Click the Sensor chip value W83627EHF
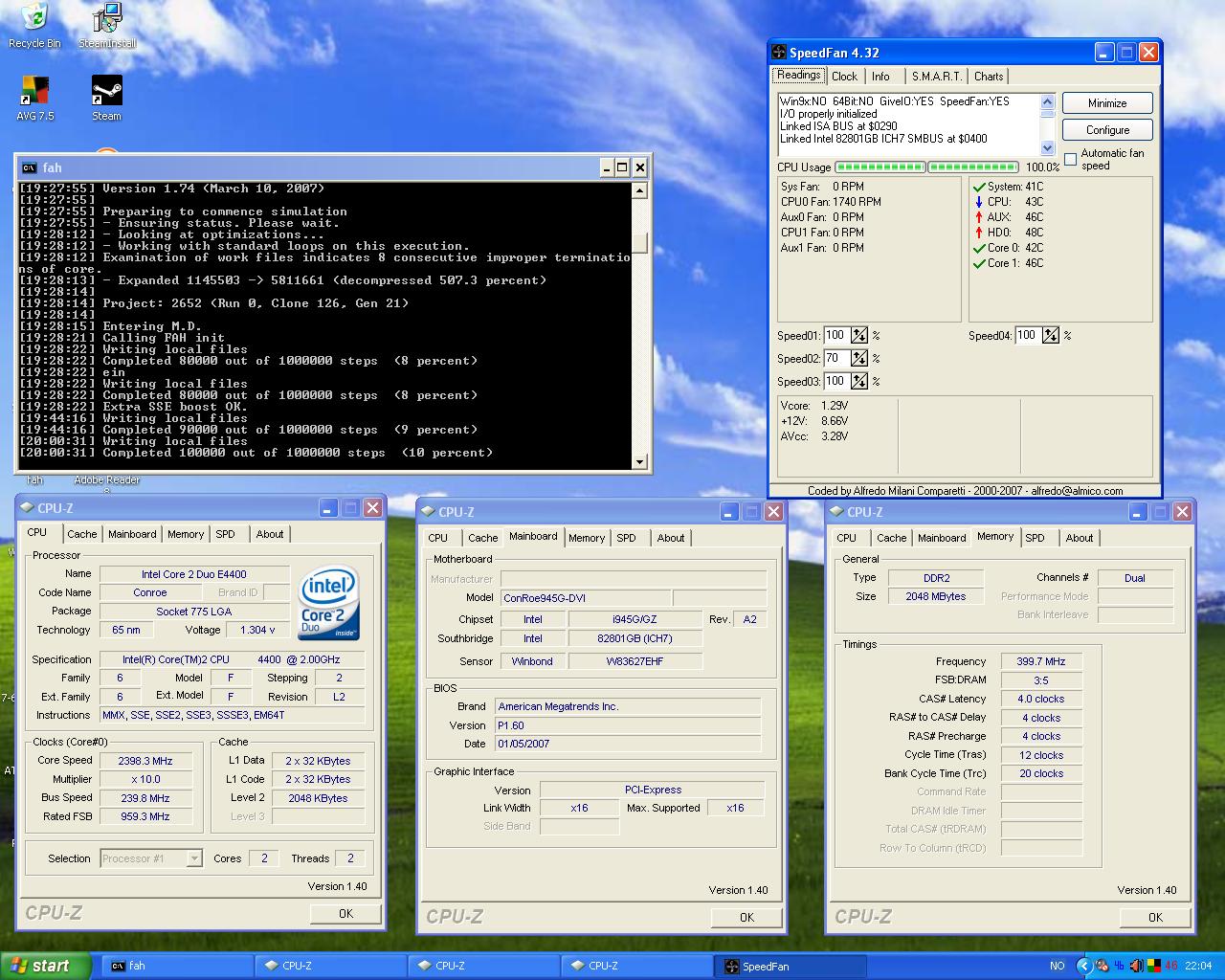Image resolution: width=1225 pixels, height=980 pixels. point(635,661)
